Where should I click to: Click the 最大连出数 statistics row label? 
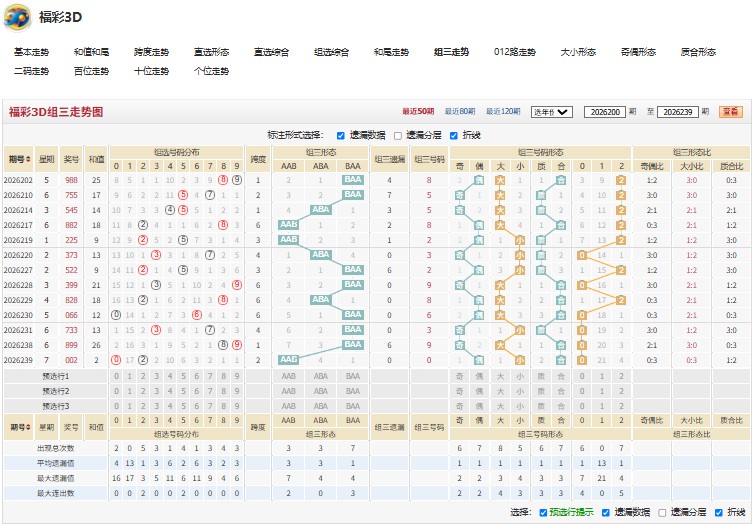tap(56, 493)
